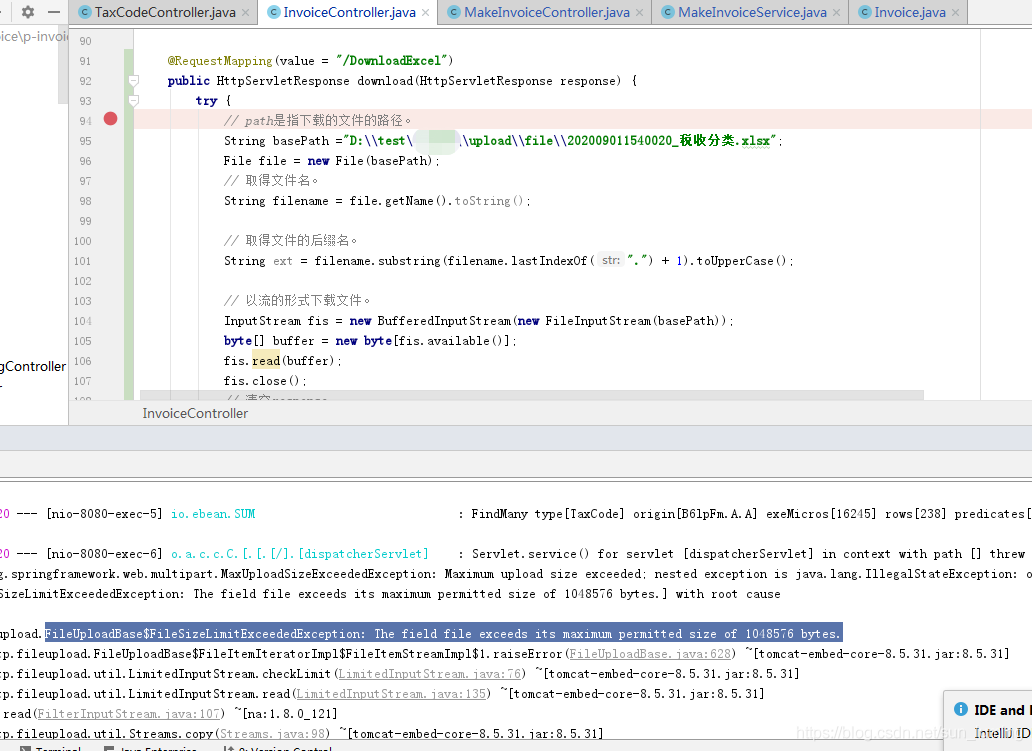1032x751 pixels.
Task: Open the MakeInvoiceController.java tab
Action: [546, 13]
